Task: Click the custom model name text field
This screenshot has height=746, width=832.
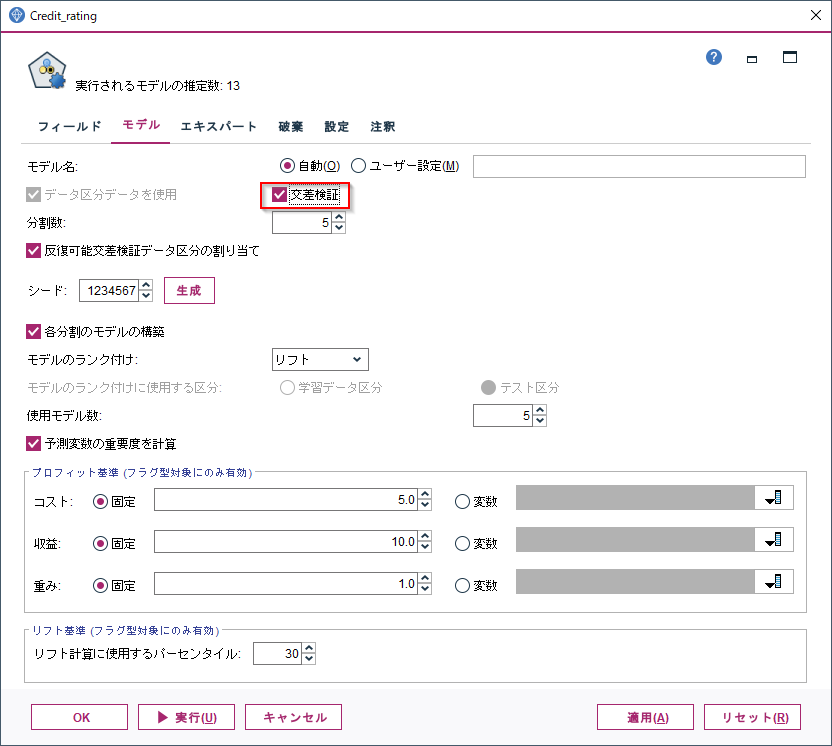Action: click(x=639, y=167)
